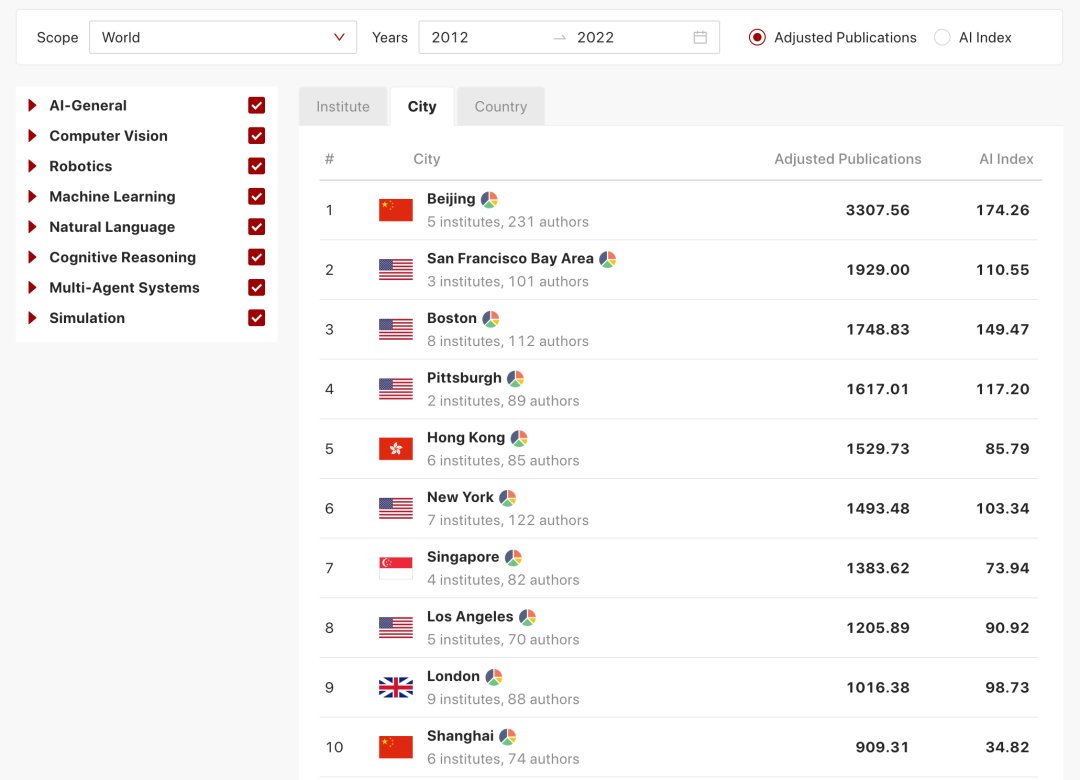The width and height of the screenshot is (1080, 780).
Task: Expand the AI-General category arrow
Action: coord(32,105)
